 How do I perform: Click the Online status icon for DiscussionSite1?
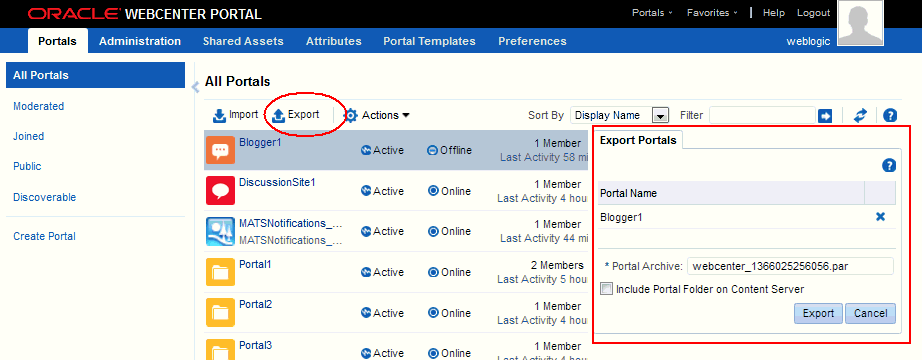[434, 191]
